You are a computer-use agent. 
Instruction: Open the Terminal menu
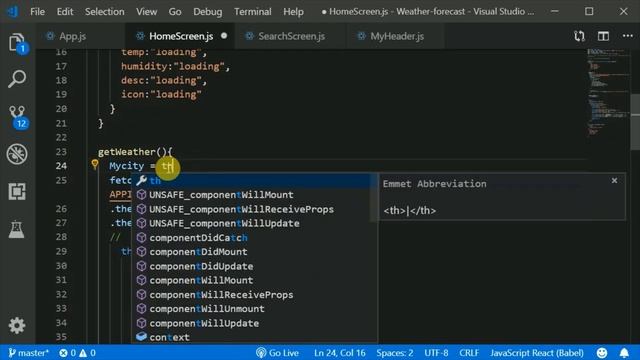(x=253, y=11)
